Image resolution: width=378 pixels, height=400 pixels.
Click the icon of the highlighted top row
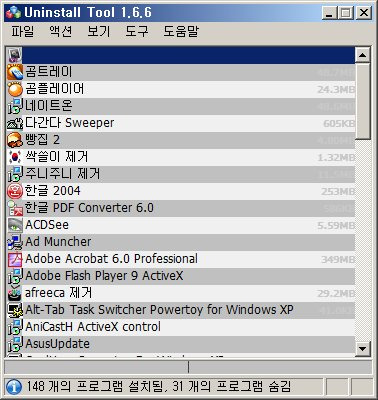[15, 55]
